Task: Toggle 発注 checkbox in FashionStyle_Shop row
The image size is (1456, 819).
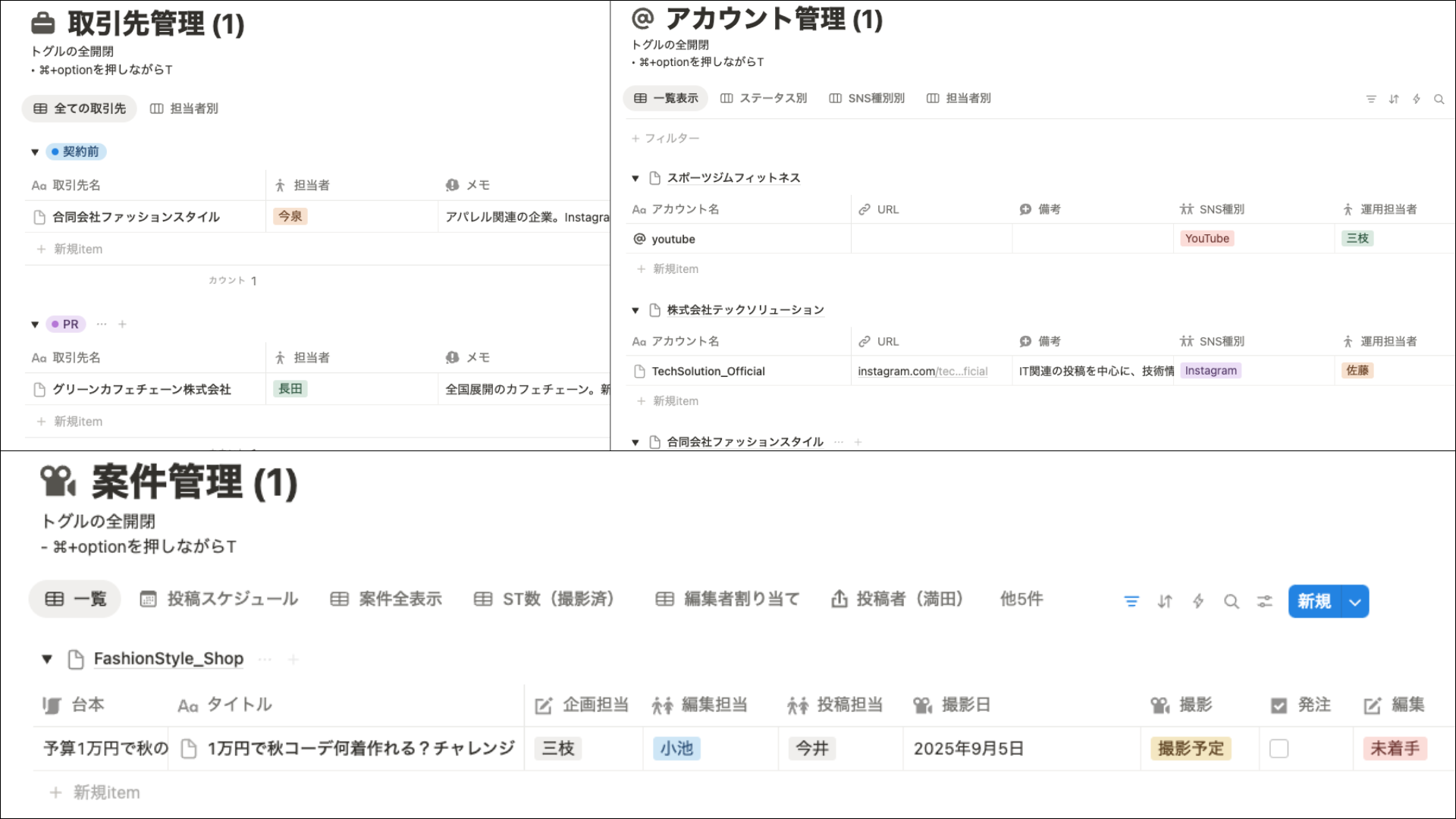Action: 1279,748
